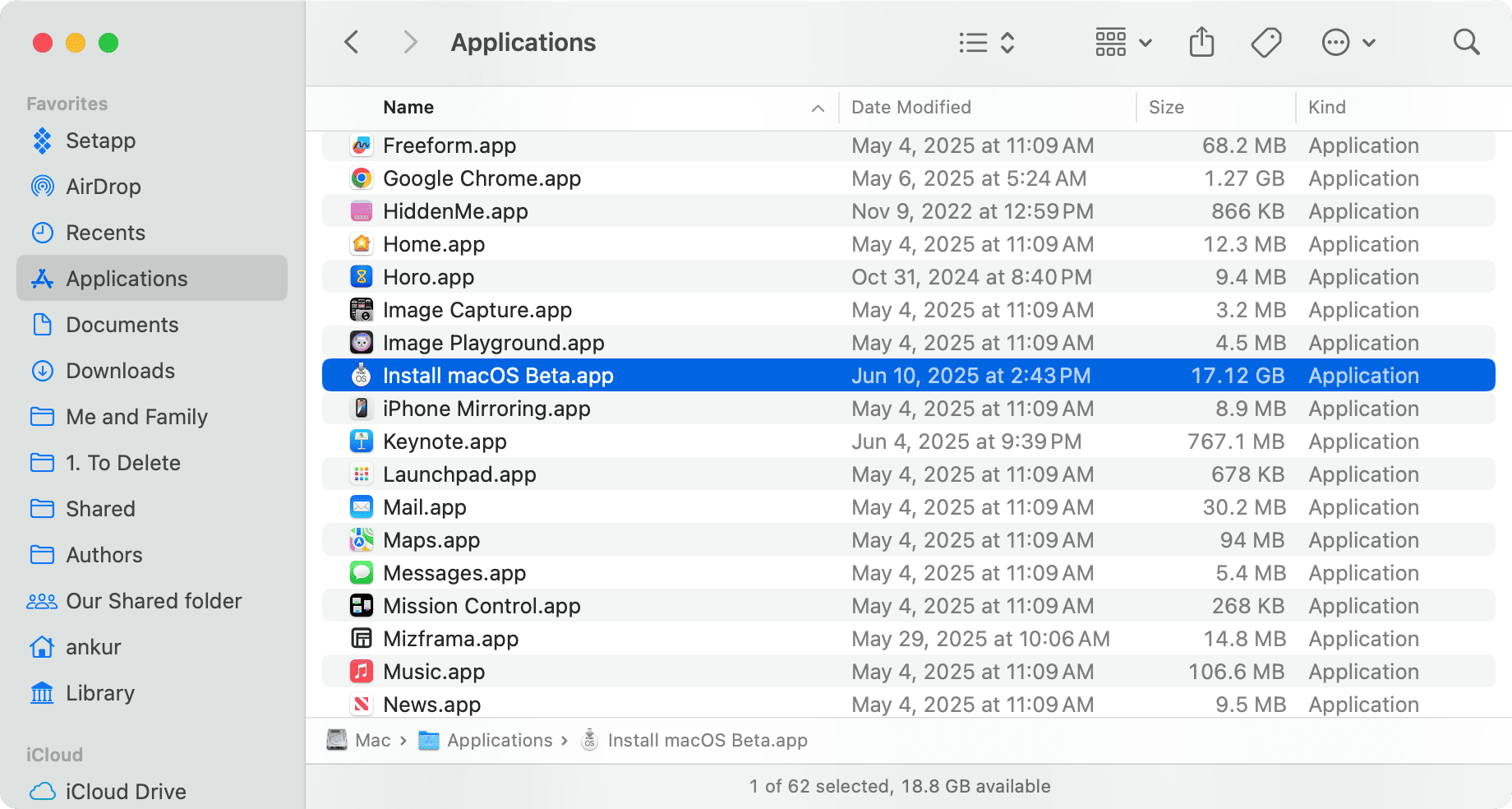Screen dimensions: 1512x809
Task: Click the 17.12 GB size cell
Action: (1238, 376)
